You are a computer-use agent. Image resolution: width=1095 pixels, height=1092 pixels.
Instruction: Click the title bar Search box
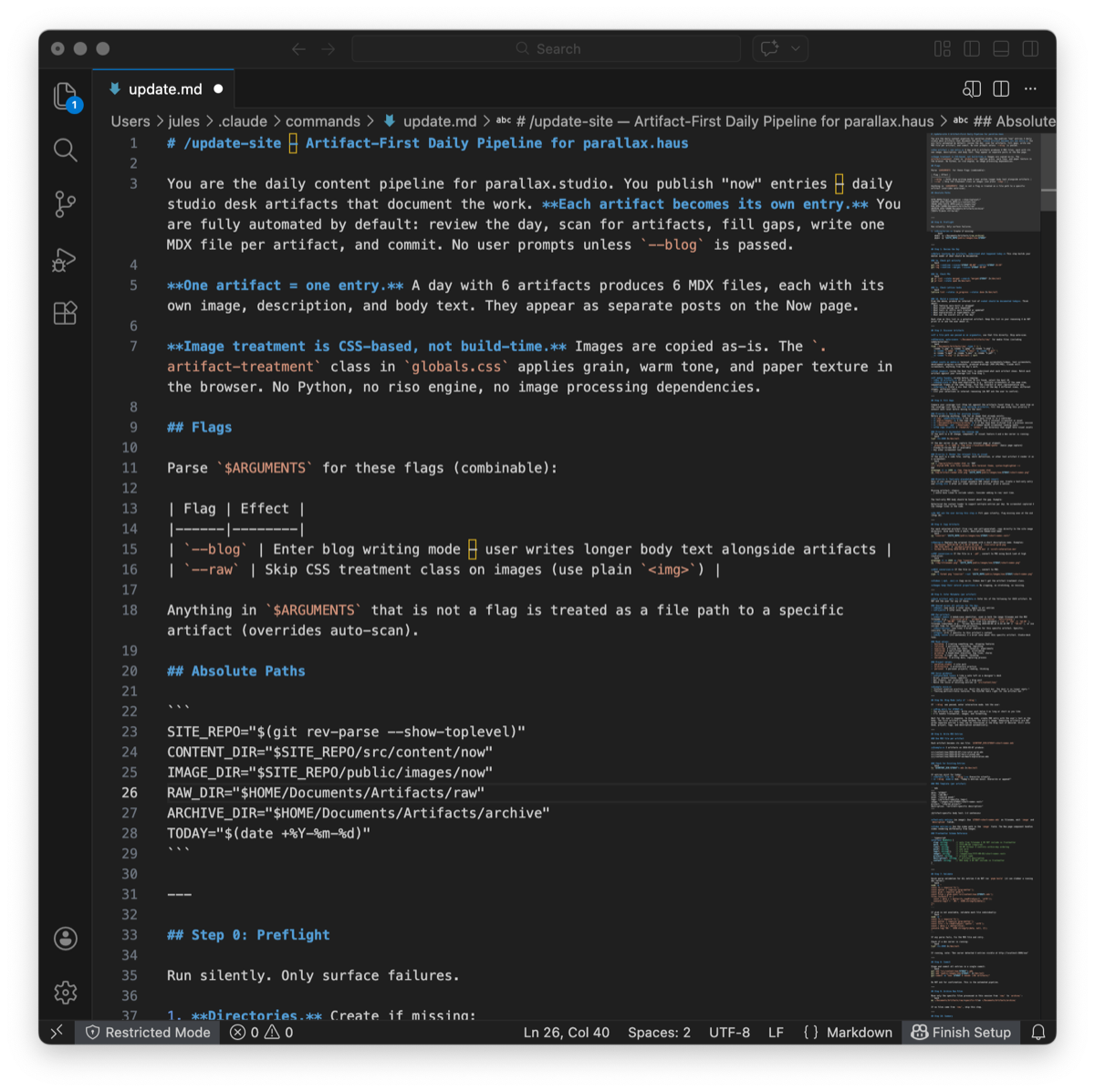click(x=547, y=48)
